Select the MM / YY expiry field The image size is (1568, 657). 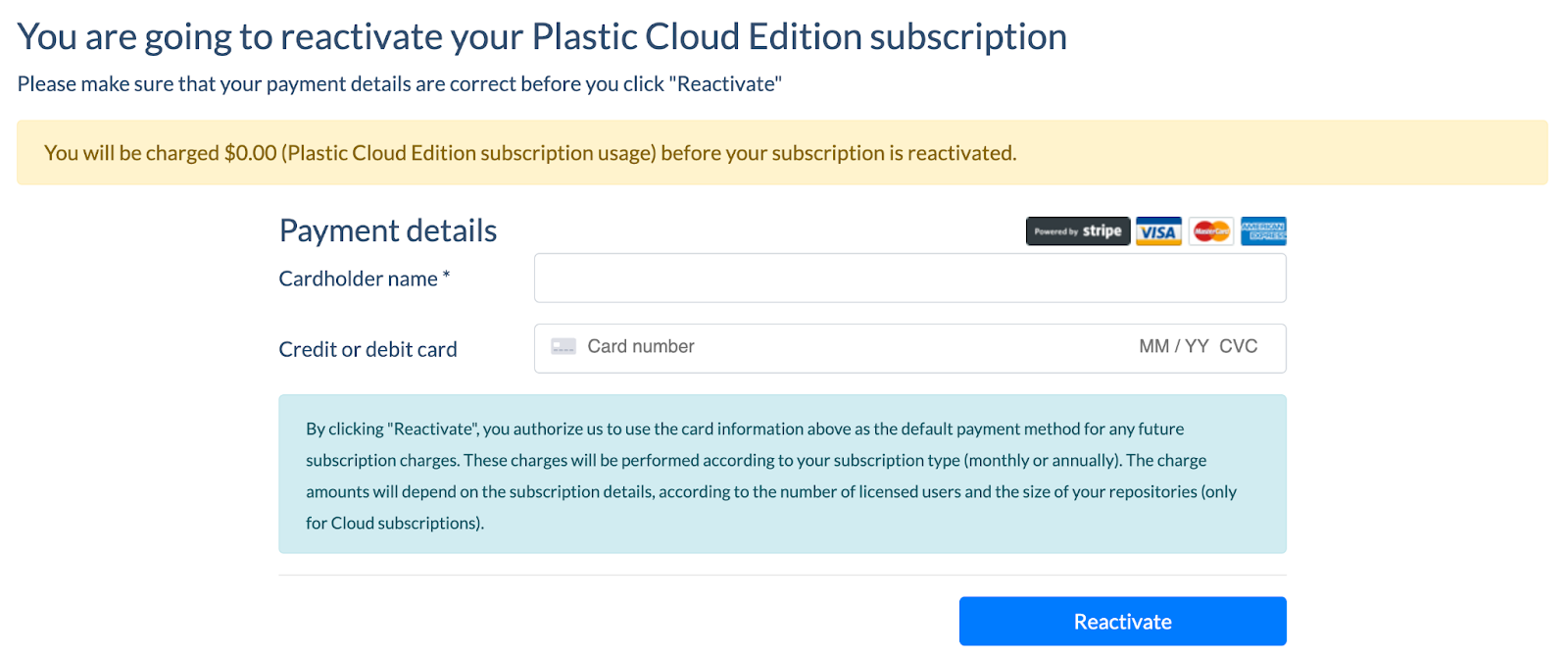(1173, 346)
